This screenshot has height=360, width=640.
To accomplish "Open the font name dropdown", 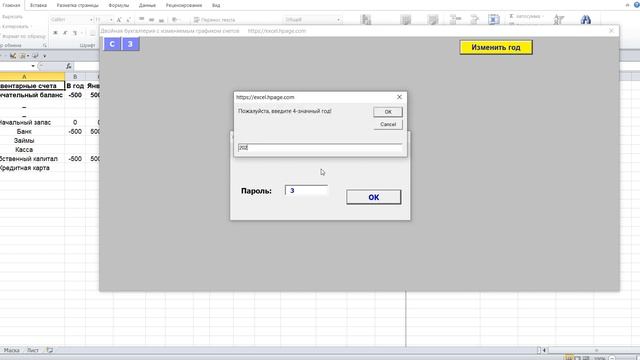I will [91, 20].
